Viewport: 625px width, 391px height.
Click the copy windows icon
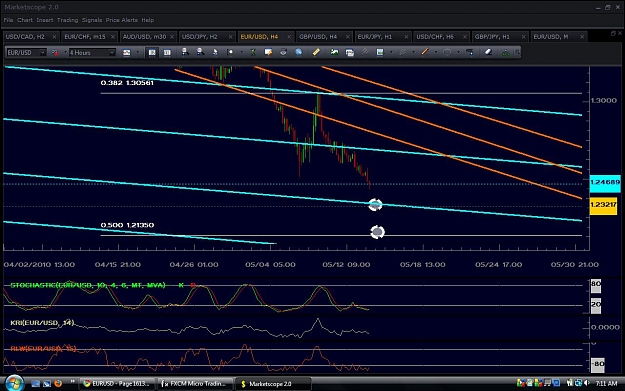point(350,53)
